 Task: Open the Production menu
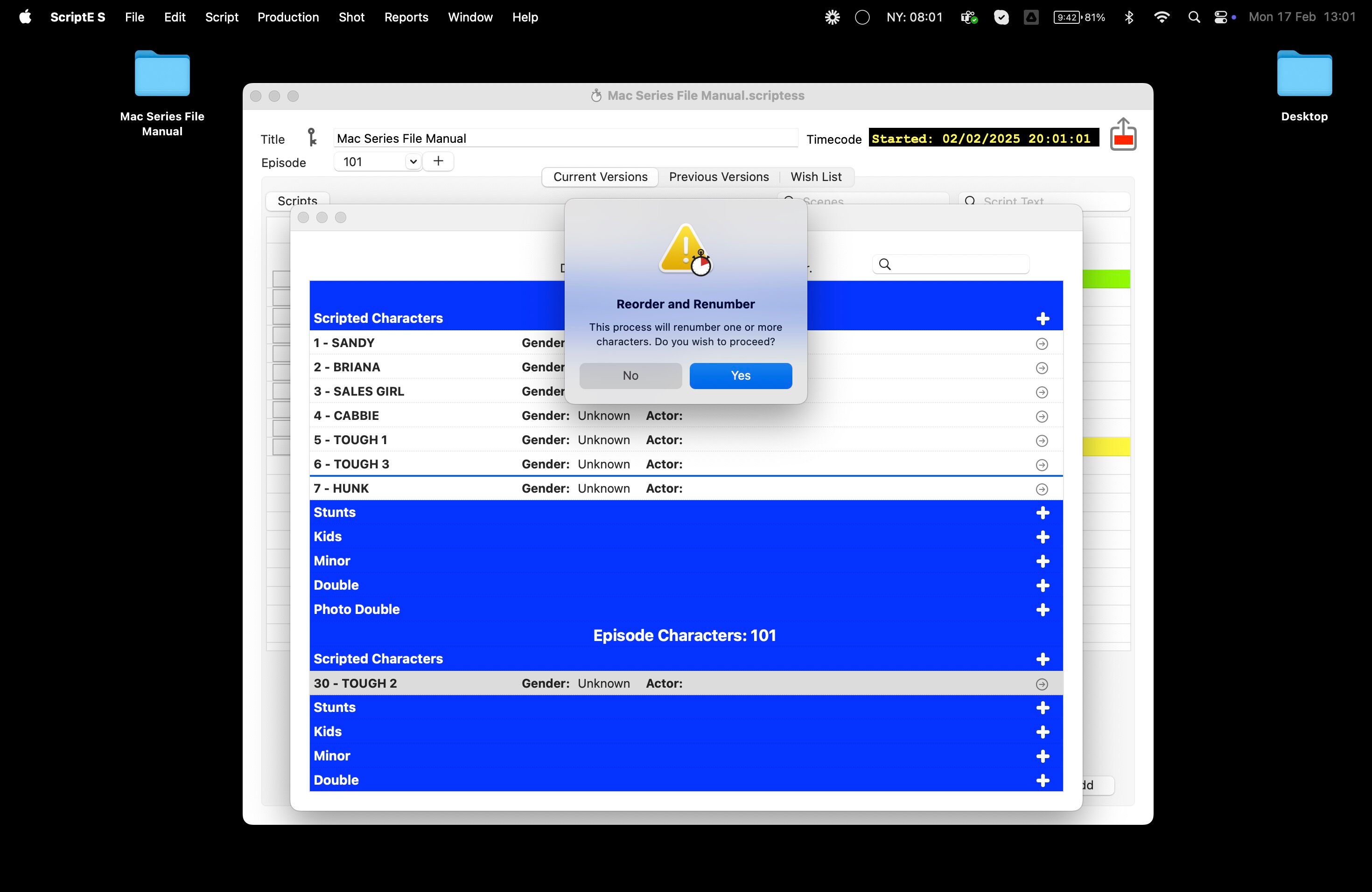[x=287, y=17]
